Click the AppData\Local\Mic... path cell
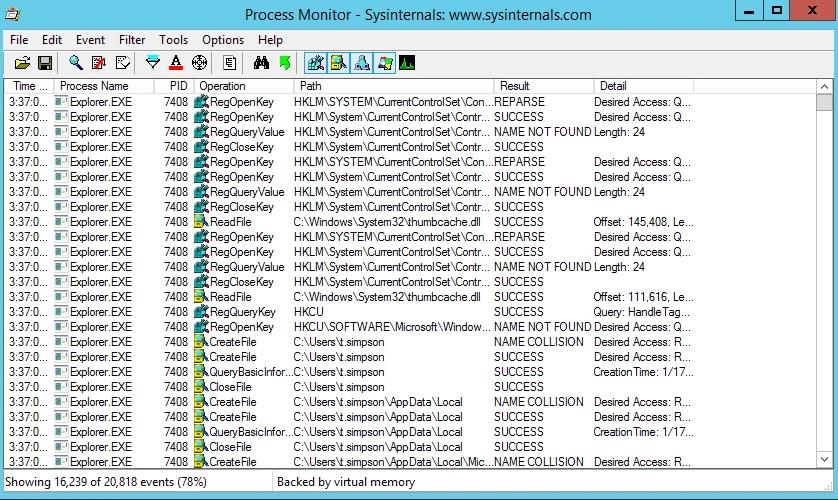838x500 pixels. coord(393,462)
